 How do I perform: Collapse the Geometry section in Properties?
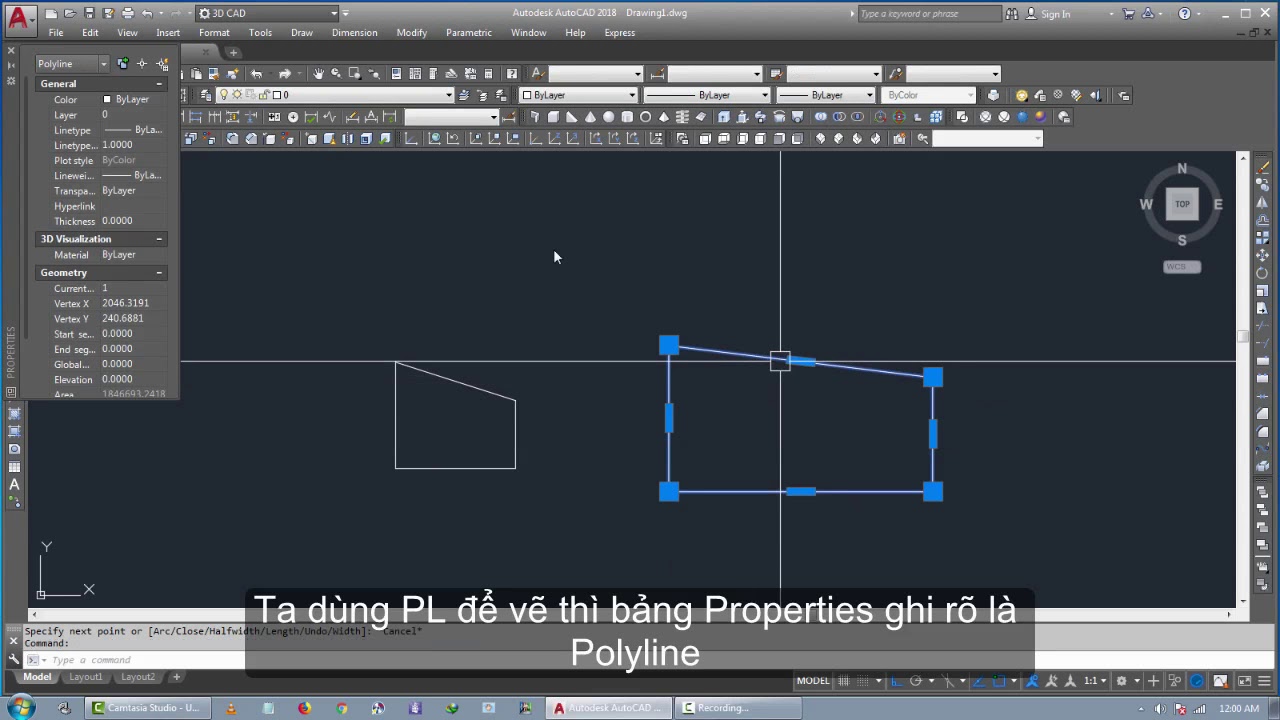point(159,273)
